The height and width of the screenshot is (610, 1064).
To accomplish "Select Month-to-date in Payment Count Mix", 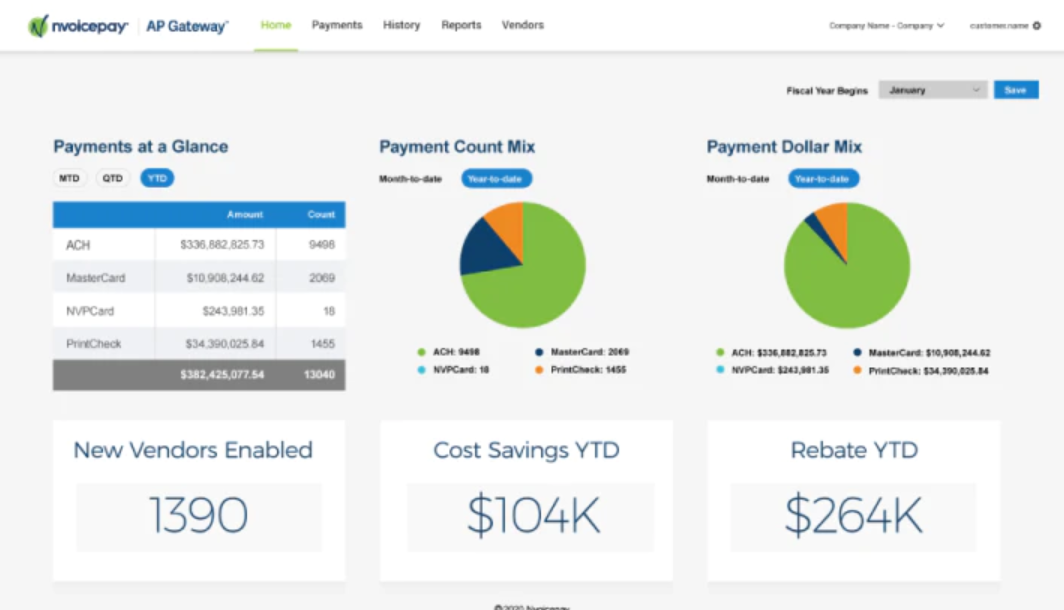I will tap(410, 179).
